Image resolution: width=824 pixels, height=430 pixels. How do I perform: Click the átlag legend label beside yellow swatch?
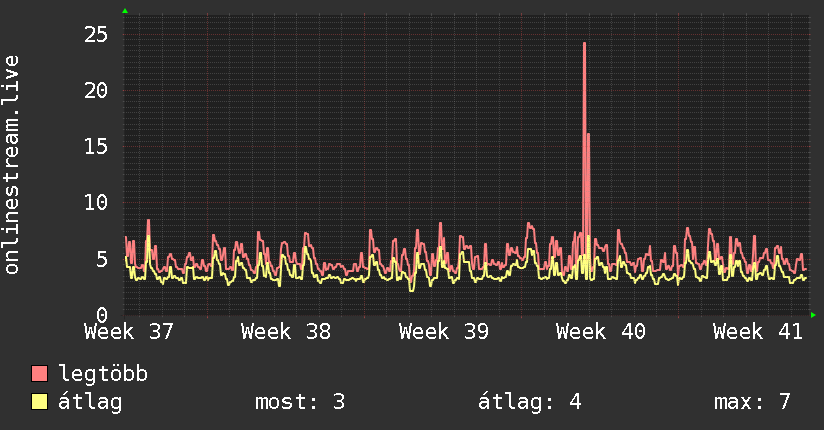click(90, 402)
